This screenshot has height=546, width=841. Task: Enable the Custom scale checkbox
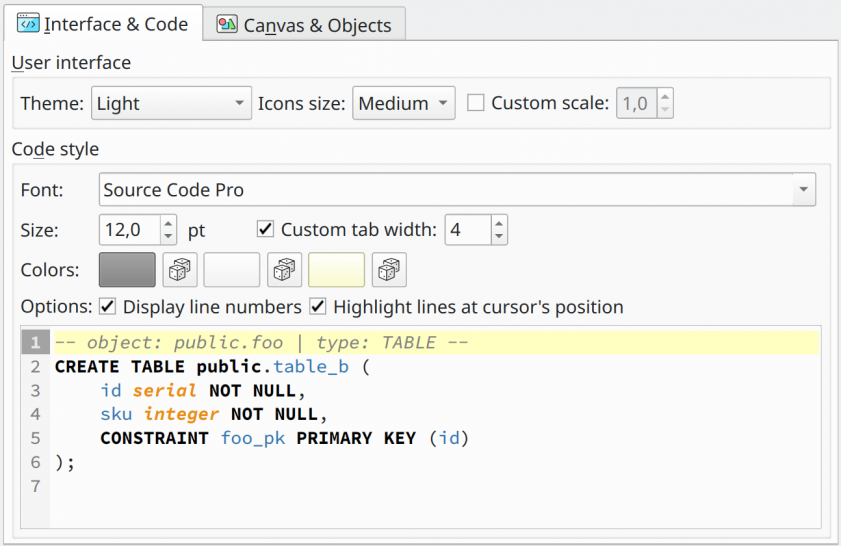476,102
